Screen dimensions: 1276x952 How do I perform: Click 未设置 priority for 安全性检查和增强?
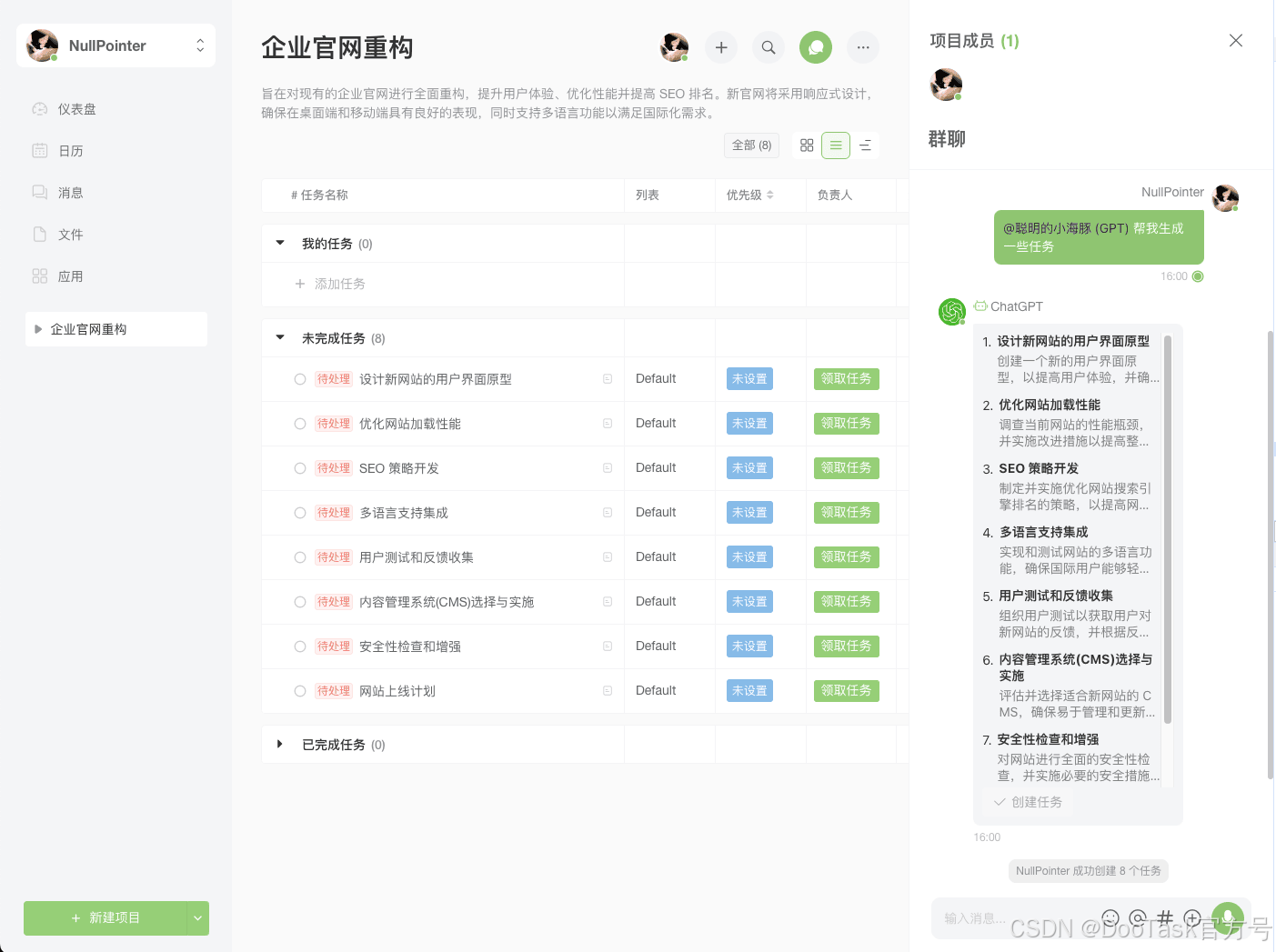pos(749,646)
